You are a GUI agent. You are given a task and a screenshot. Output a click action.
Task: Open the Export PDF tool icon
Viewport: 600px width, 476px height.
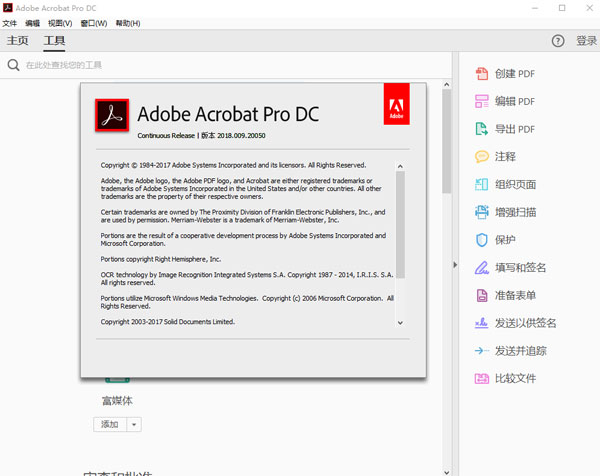coord(482,129)
